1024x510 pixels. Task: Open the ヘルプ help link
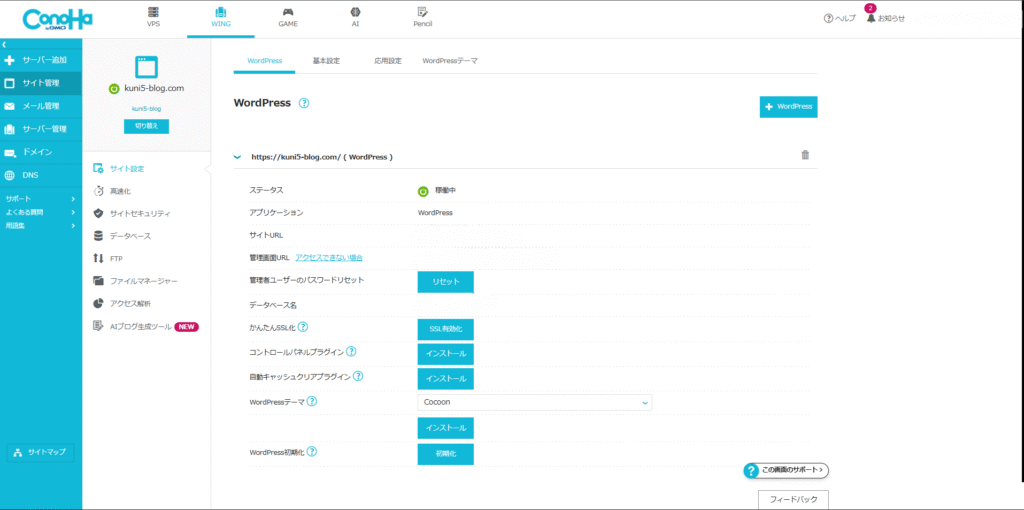click(840, 18)
